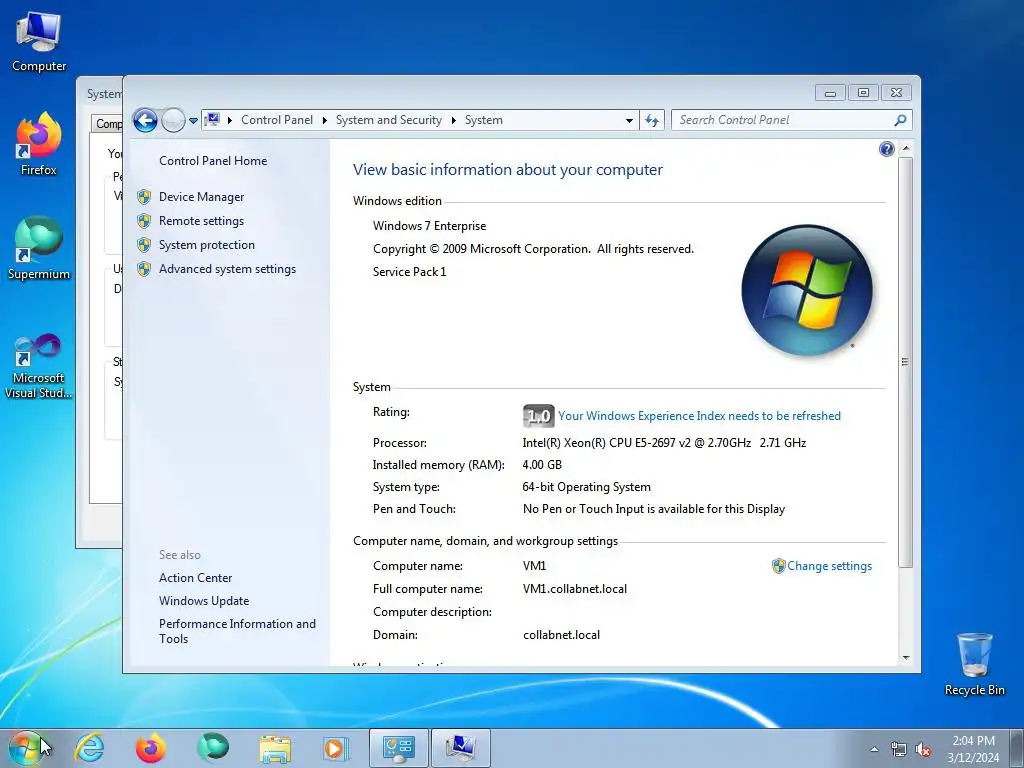Open the Windows Update link
1024x768 pixels.
tap(204, 601)
